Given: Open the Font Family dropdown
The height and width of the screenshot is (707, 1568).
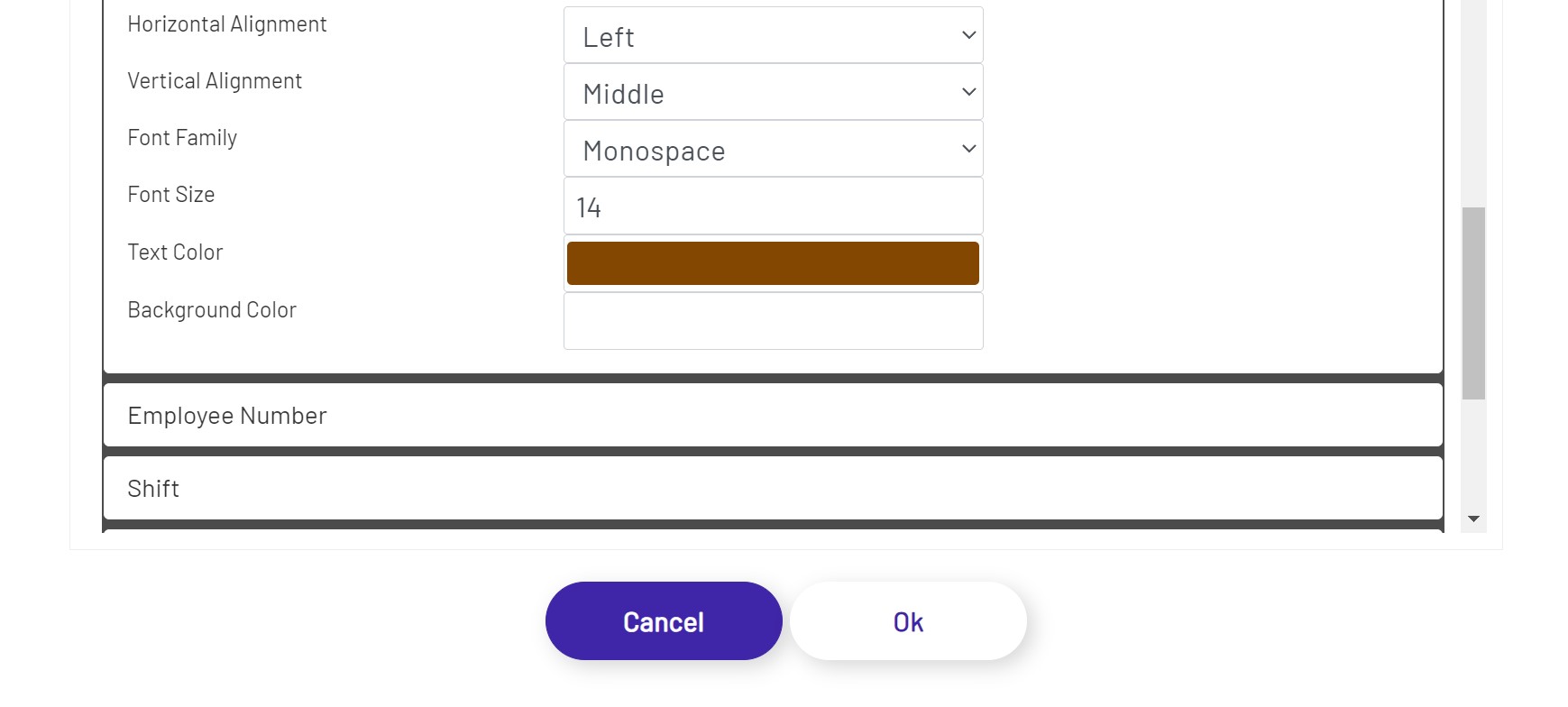Looking at the screenshot, I should tap(773, 148).
